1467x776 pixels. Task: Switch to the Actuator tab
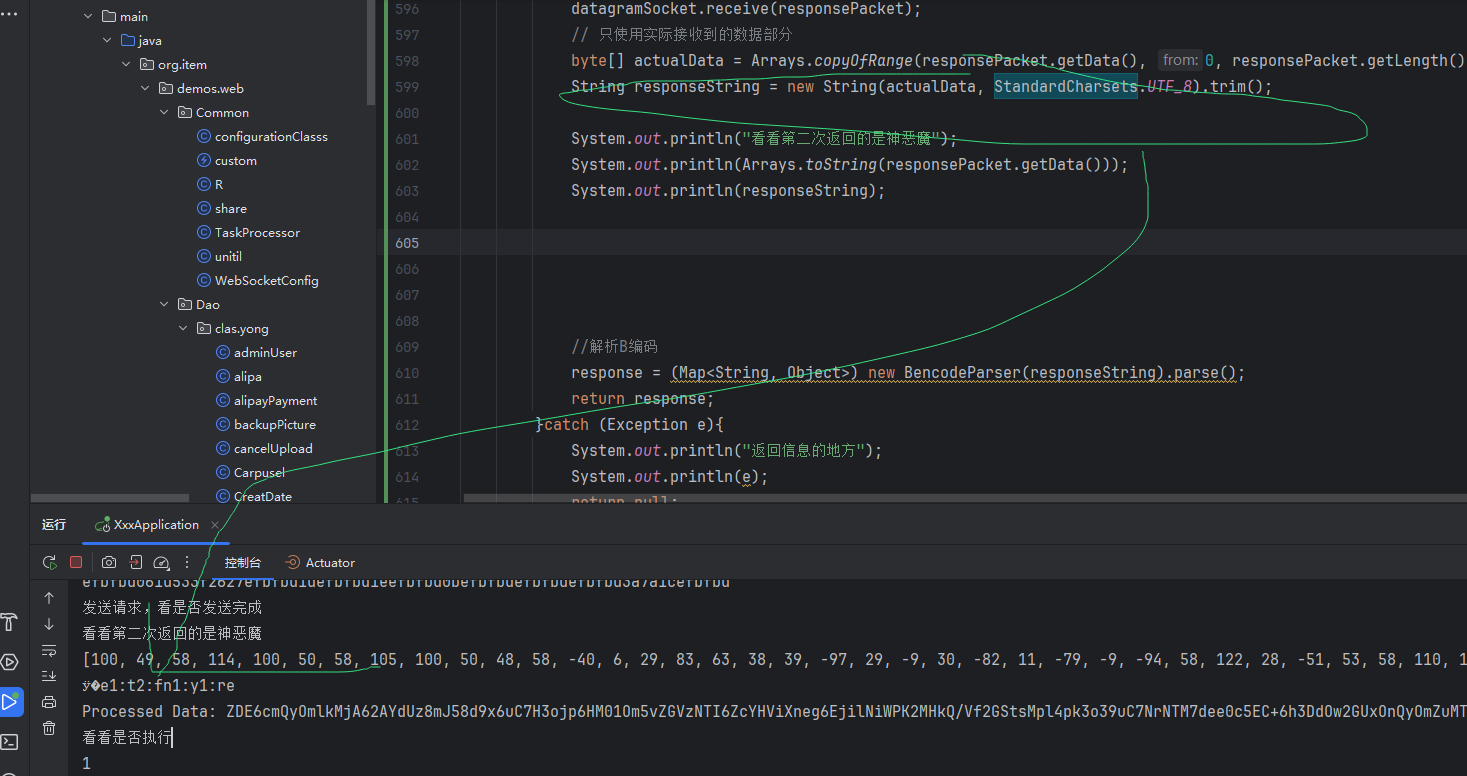point(320,563)
